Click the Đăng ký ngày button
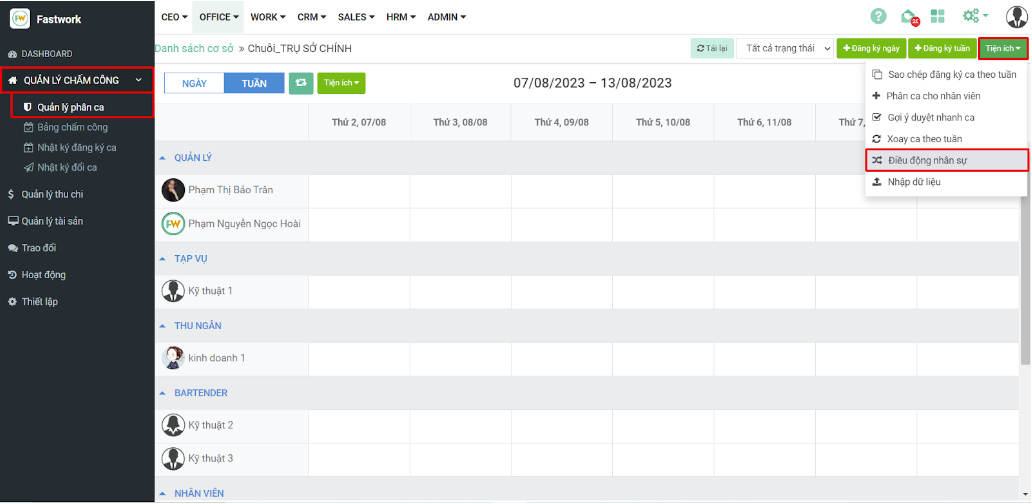 (870, 48)
